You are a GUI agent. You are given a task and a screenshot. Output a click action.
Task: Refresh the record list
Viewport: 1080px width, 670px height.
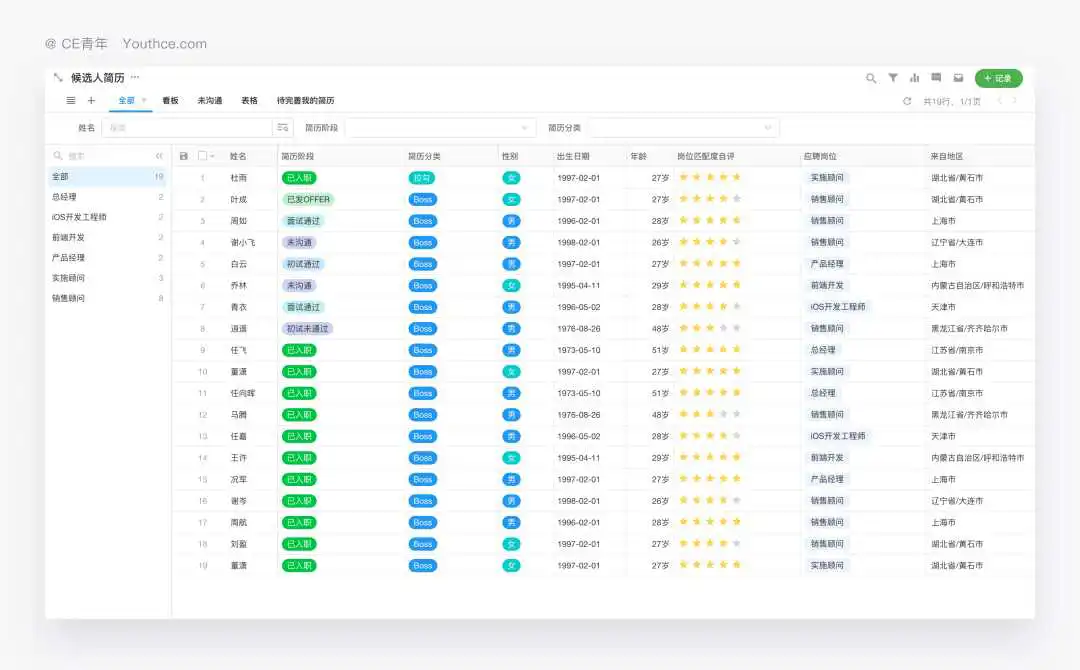point(907,101)
